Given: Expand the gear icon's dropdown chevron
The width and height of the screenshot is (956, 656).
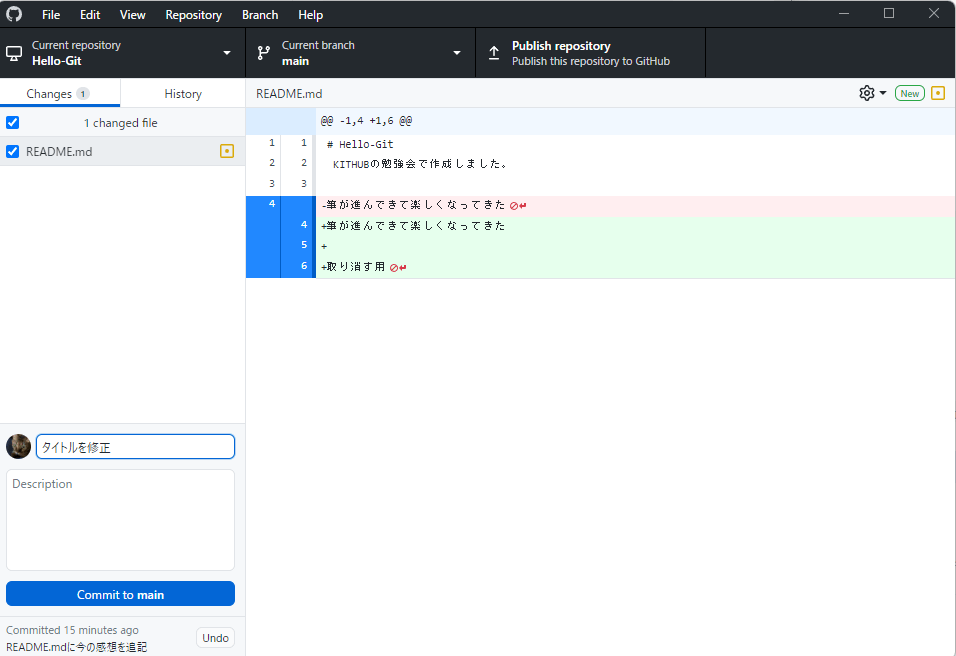Looking at the screenshot, I should pyautogui.click(x=881, y=92).
